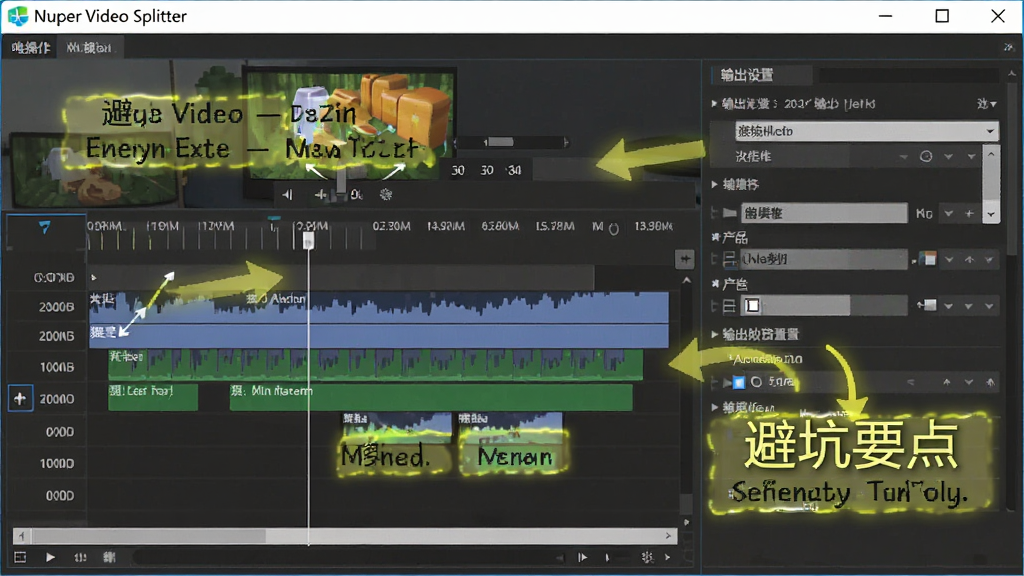
Task: Select the round radio button beside blue checkbox
Action: [x=756, y=382]
